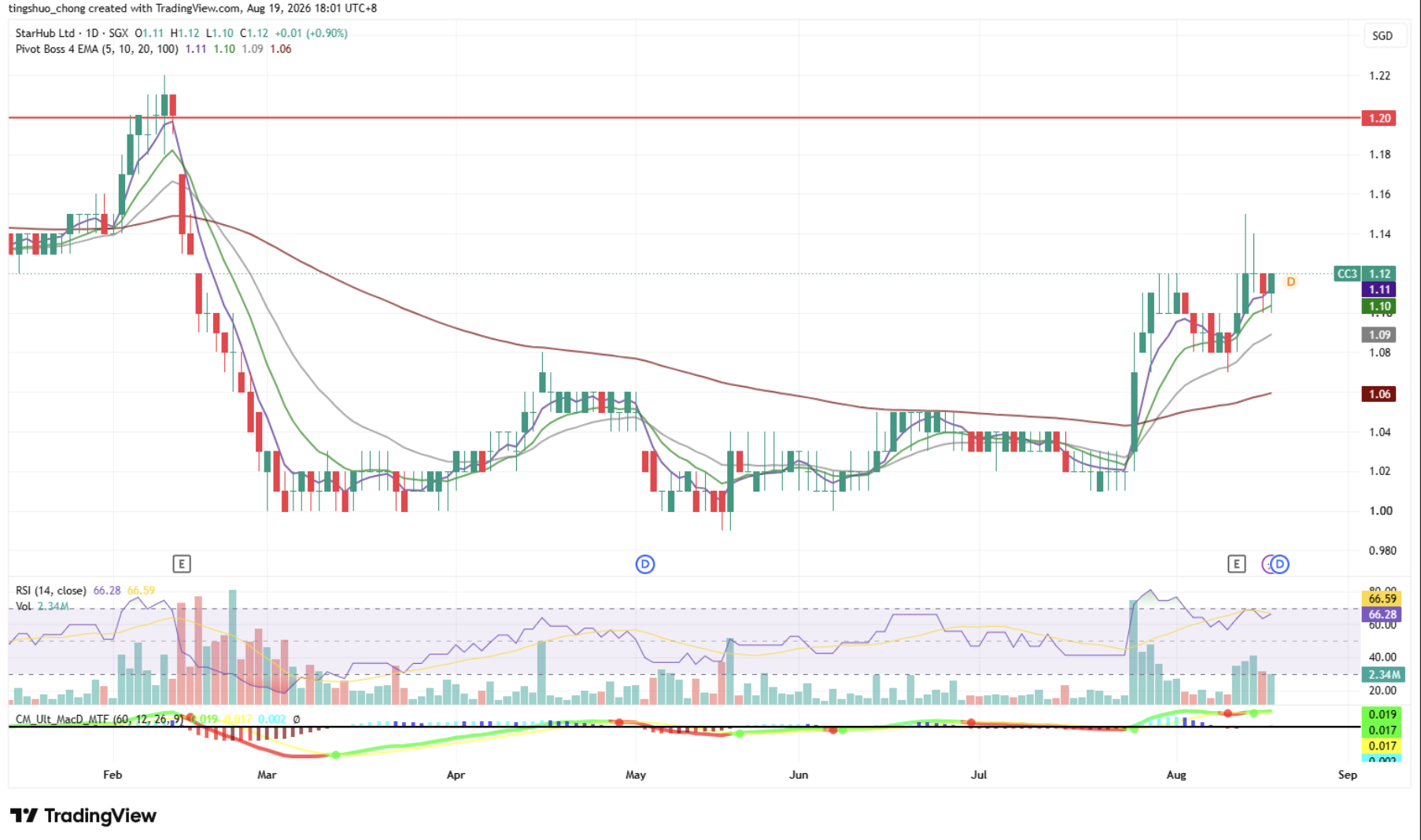Click the yellow 66.59 RSI axis label

(x=1382, y=599)
